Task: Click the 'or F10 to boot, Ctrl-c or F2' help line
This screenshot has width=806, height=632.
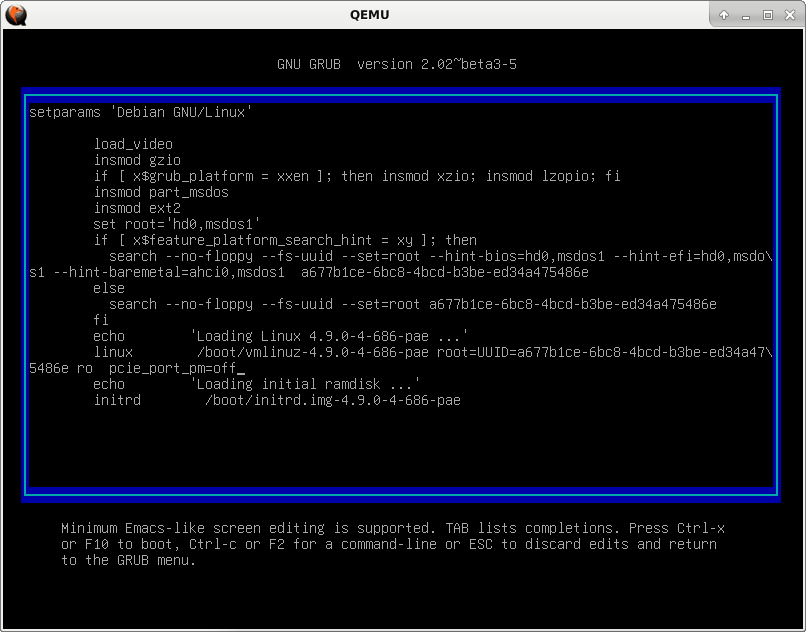Action: 389,544
